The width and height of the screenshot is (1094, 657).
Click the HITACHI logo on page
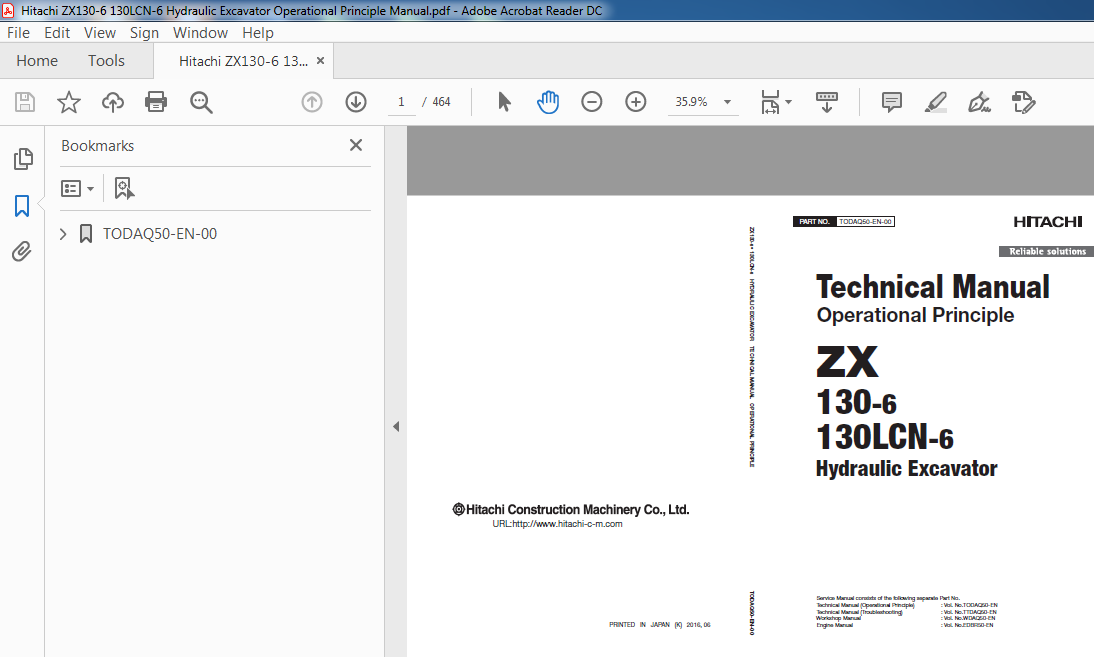coord(1047,222)
